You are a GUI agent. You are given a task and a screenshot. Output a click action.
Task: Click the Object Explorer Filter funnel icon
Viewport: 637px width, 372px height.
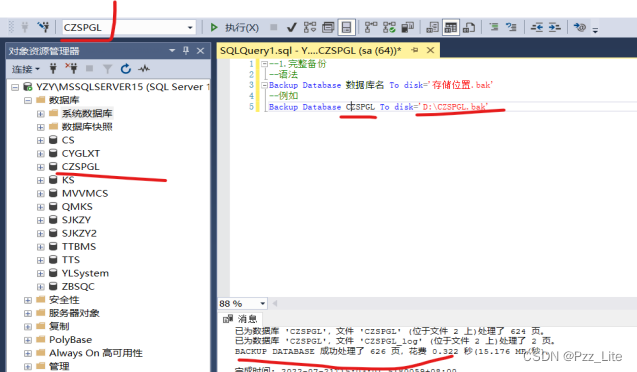107,69
